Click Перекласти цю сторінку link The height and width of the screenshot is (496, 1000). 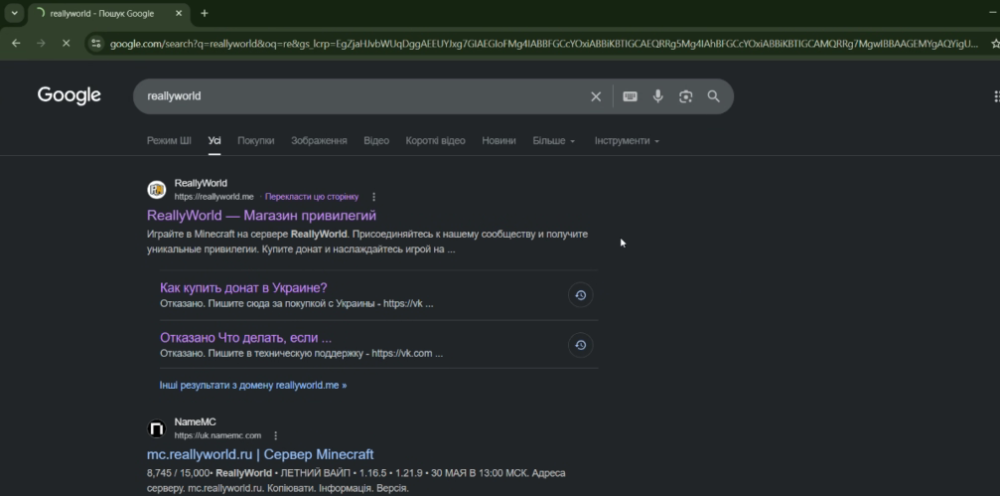coord(312,197)
